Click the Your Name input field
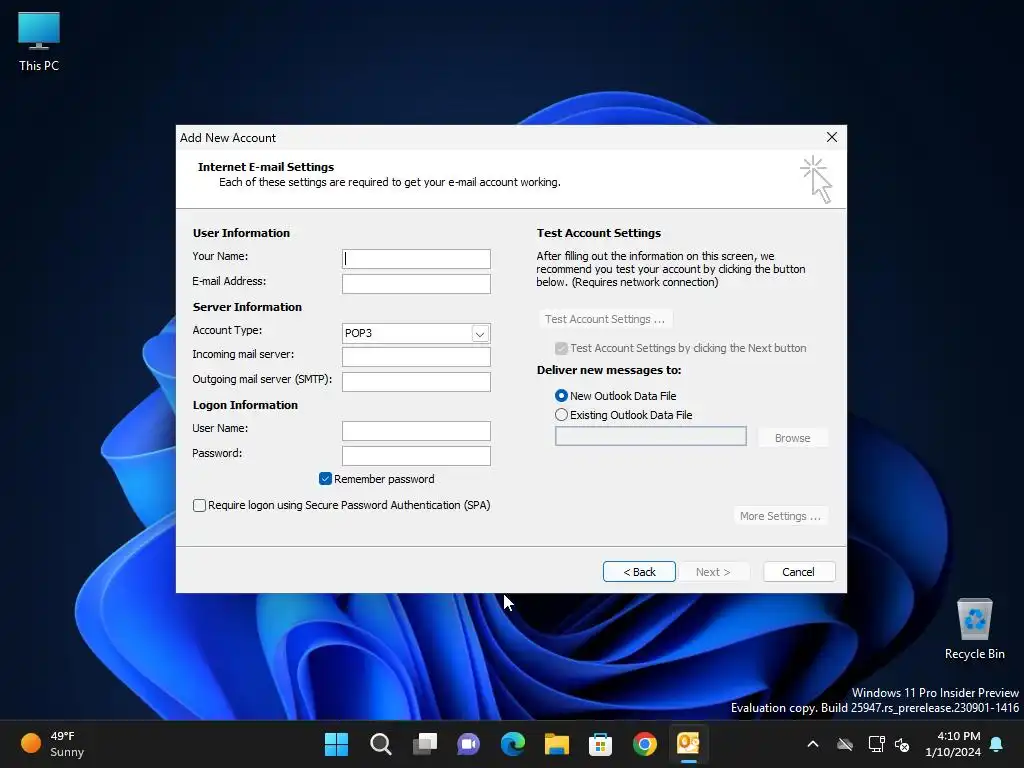 416,259
